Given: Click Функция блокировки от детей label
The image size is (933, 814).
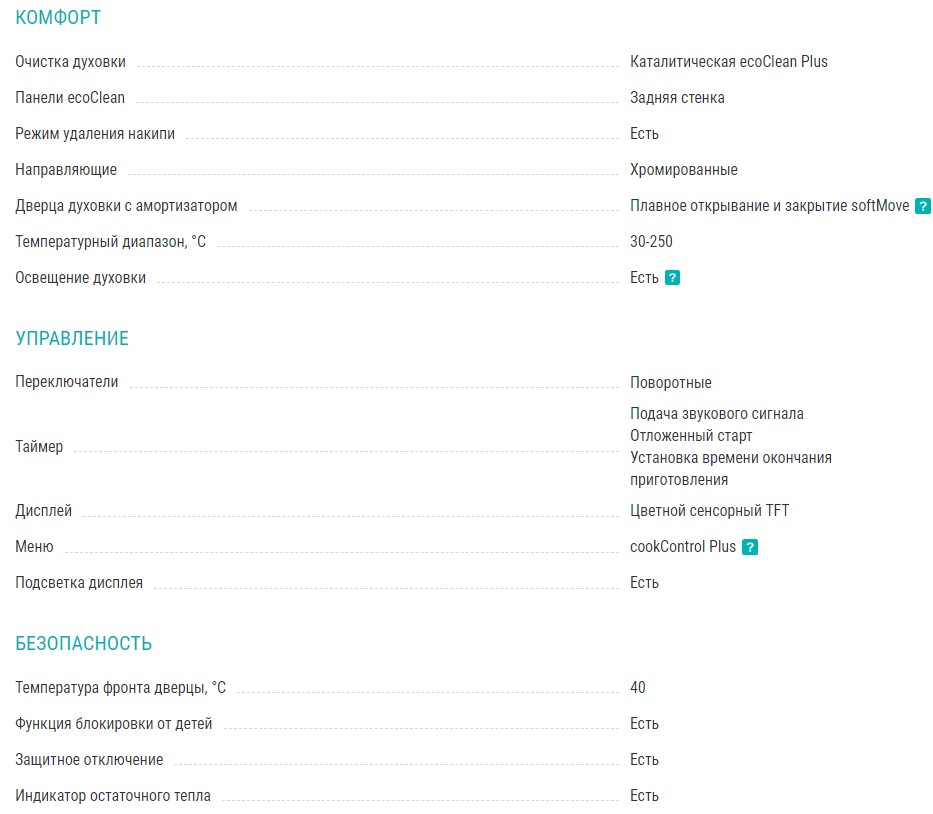Looking at the screenshot, I should coord(114,724).
